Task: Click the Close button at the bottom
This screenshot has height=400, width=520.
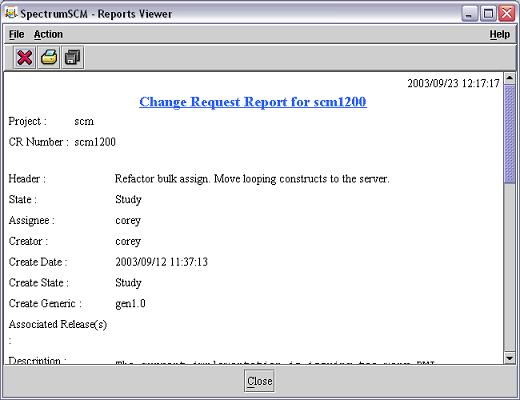Action: click(x=259, y=381)
